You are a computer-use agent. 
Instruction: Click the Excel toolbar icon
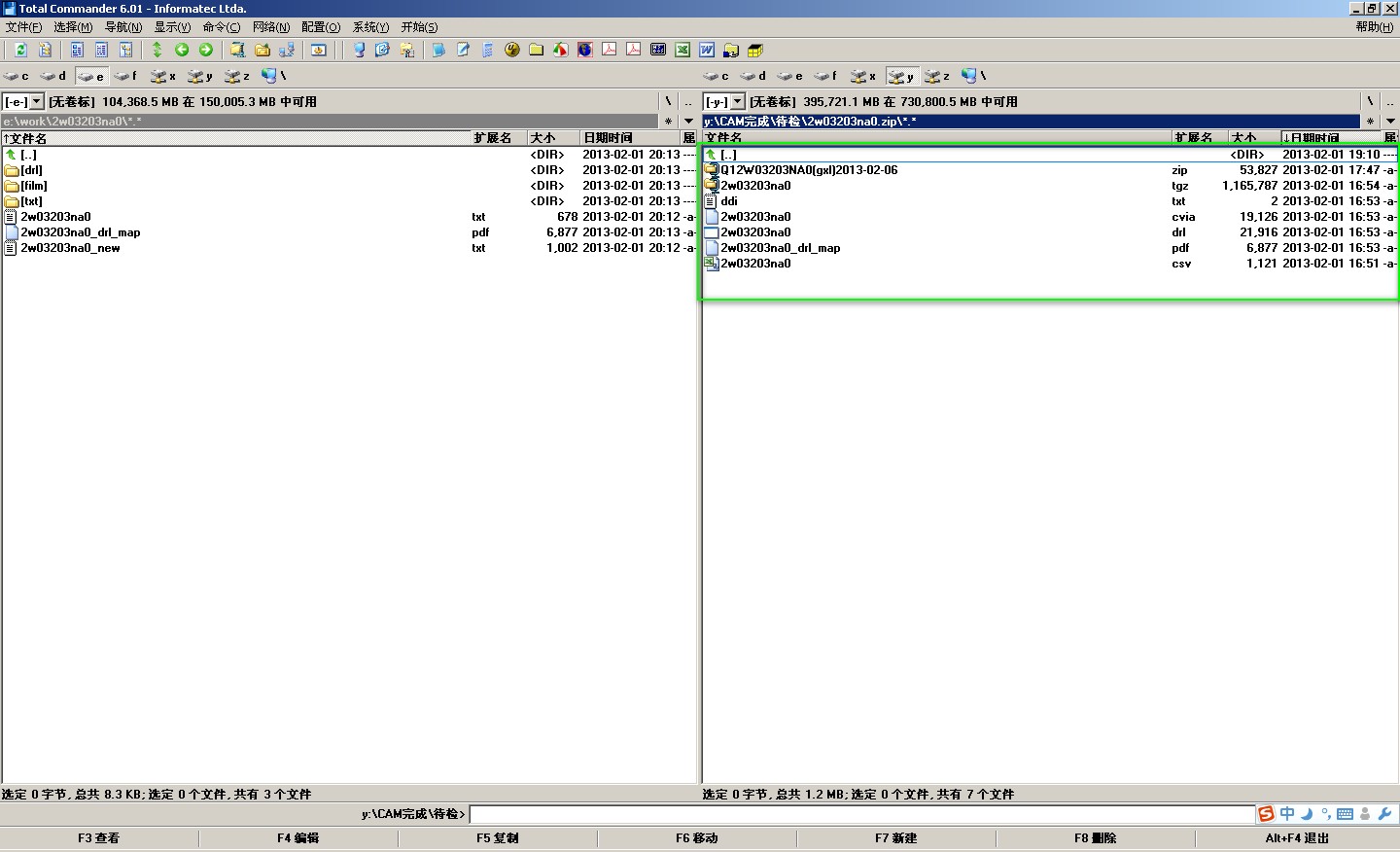682,50
